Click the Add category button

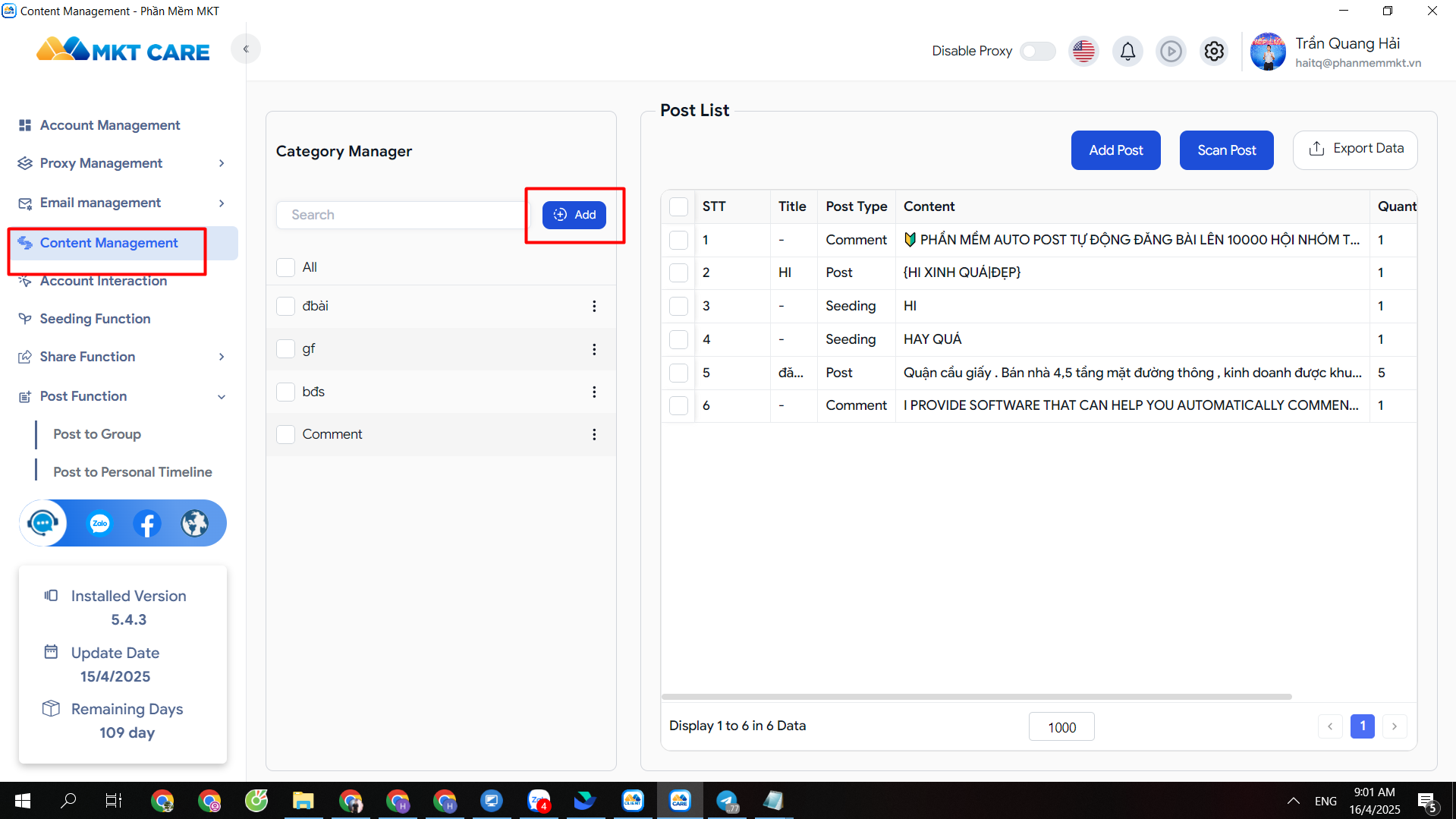point(574,215)
